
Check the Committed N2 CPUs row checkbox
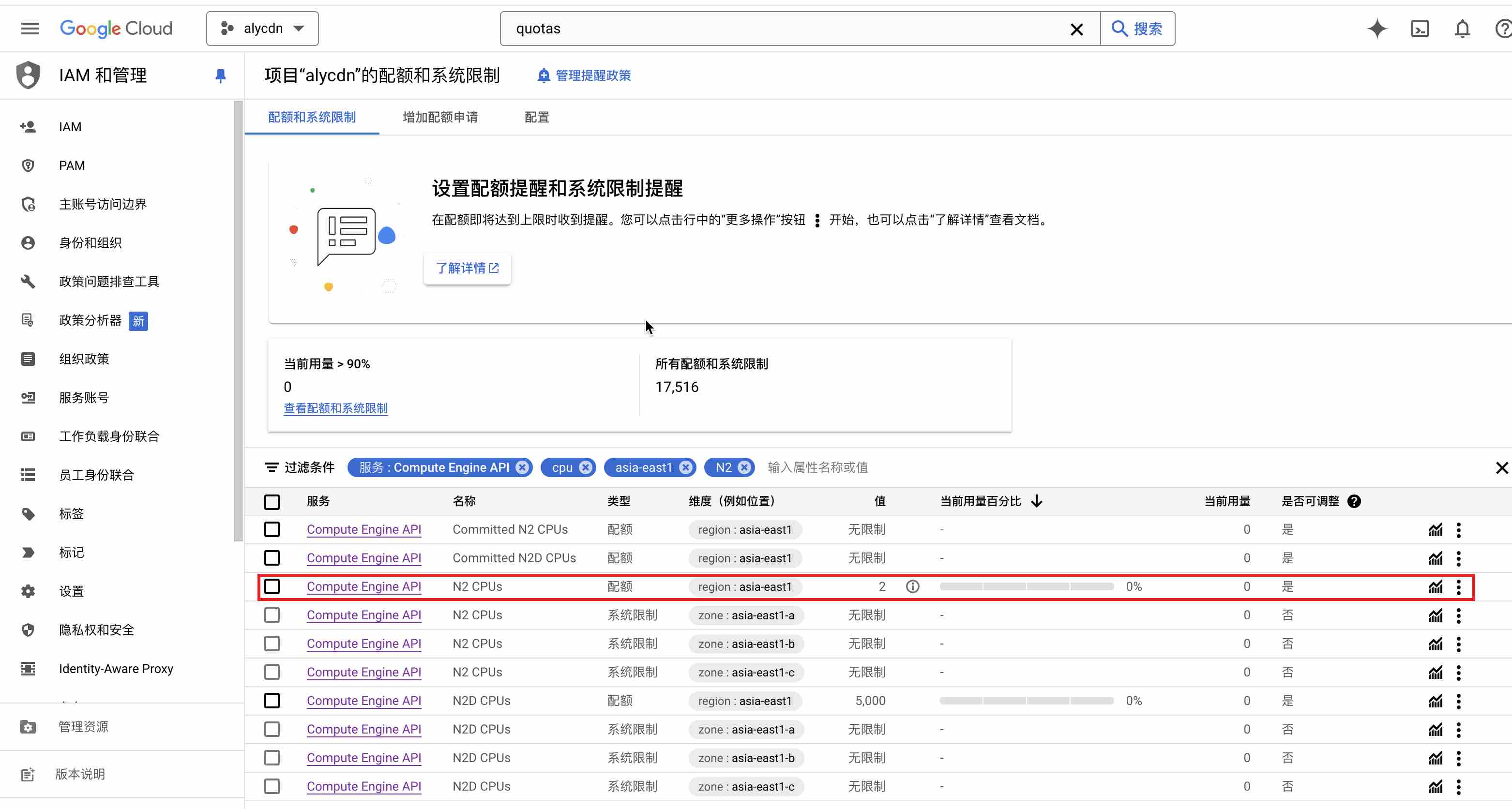coord(272,530)
